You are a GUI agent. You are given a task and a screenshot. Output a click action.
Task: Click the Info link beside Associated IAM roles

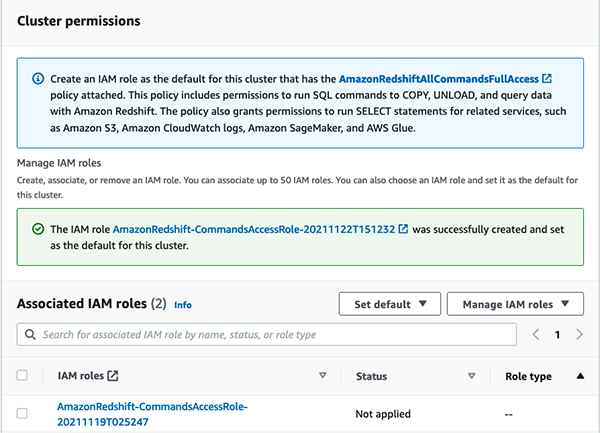[x=183, y=304]
